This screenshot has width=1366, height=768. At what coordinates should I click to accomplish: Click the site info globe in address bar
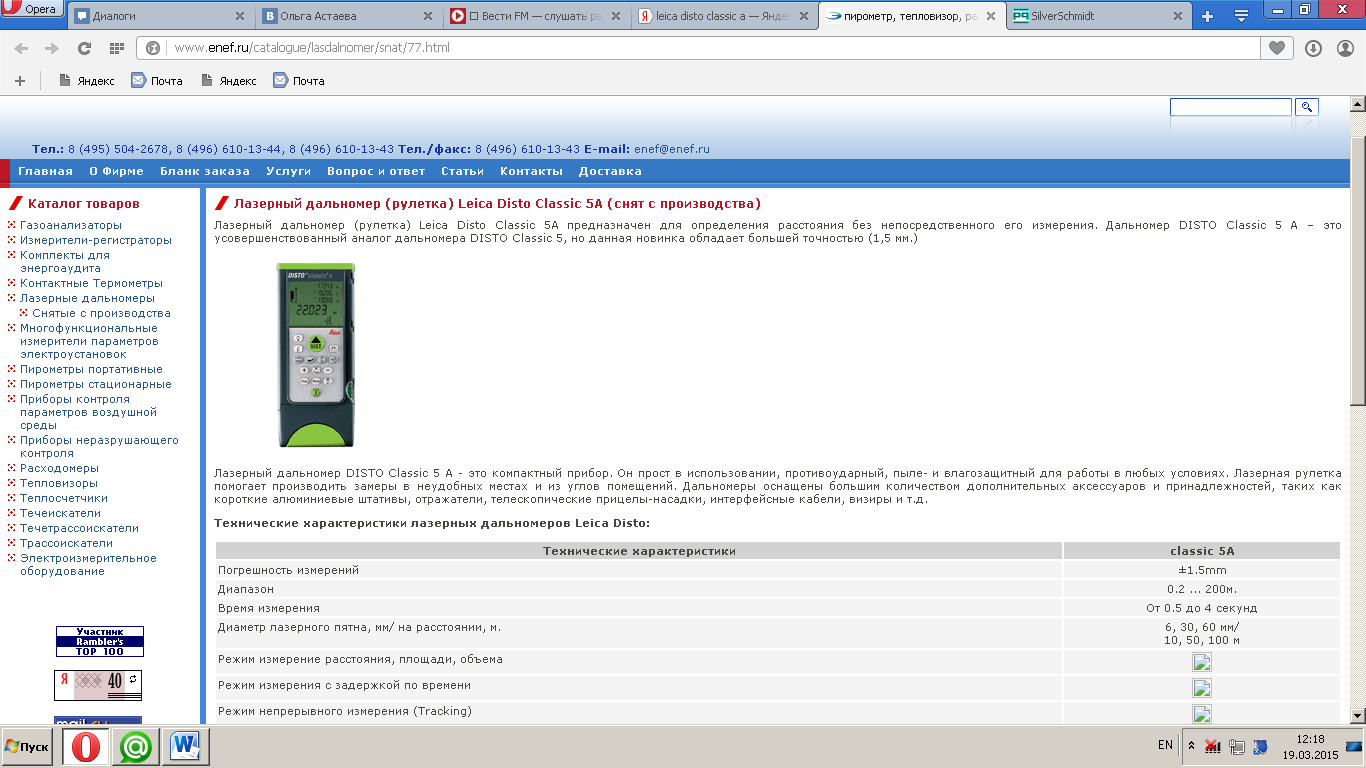click(x=154, y=48)
